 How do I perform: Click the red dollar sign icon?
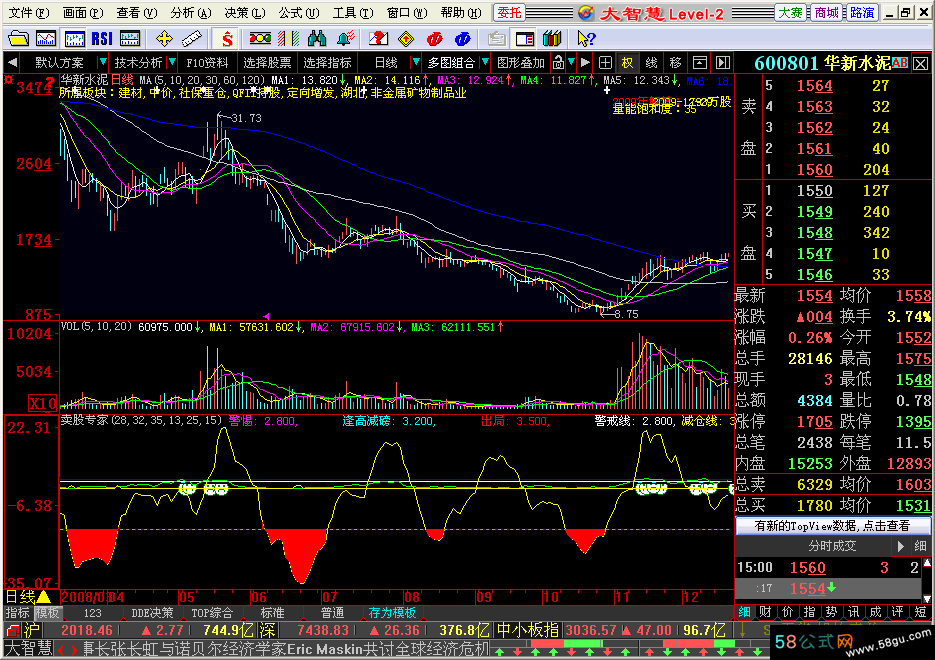pyautogui.click(x=227, y=39)
